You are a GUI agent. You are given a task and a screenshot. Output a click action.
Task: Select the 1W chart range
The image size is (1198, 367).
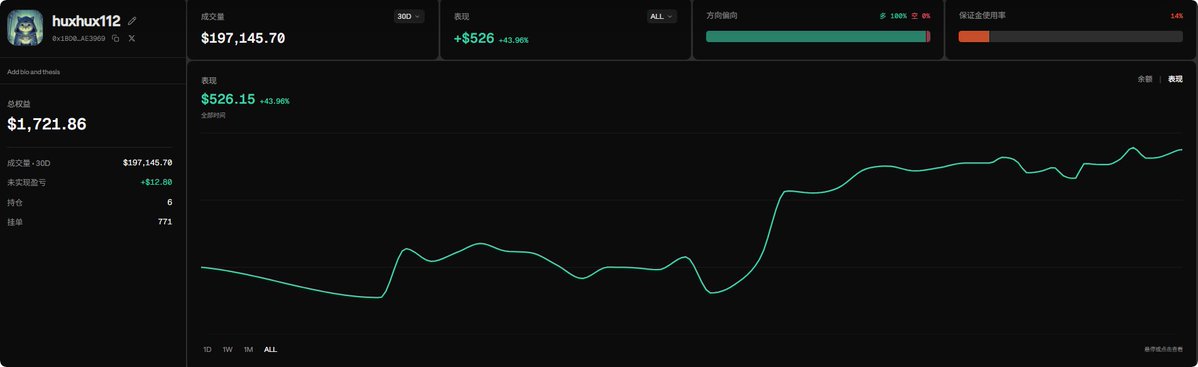tap(228, 349)
